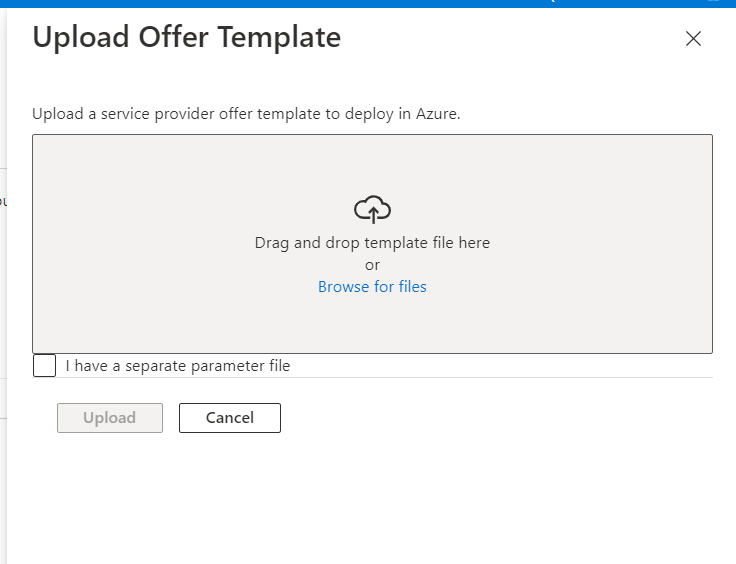Click the 'or' text in the drop zone
This screenshot has width=736, height=564.
tap(372, 265)
